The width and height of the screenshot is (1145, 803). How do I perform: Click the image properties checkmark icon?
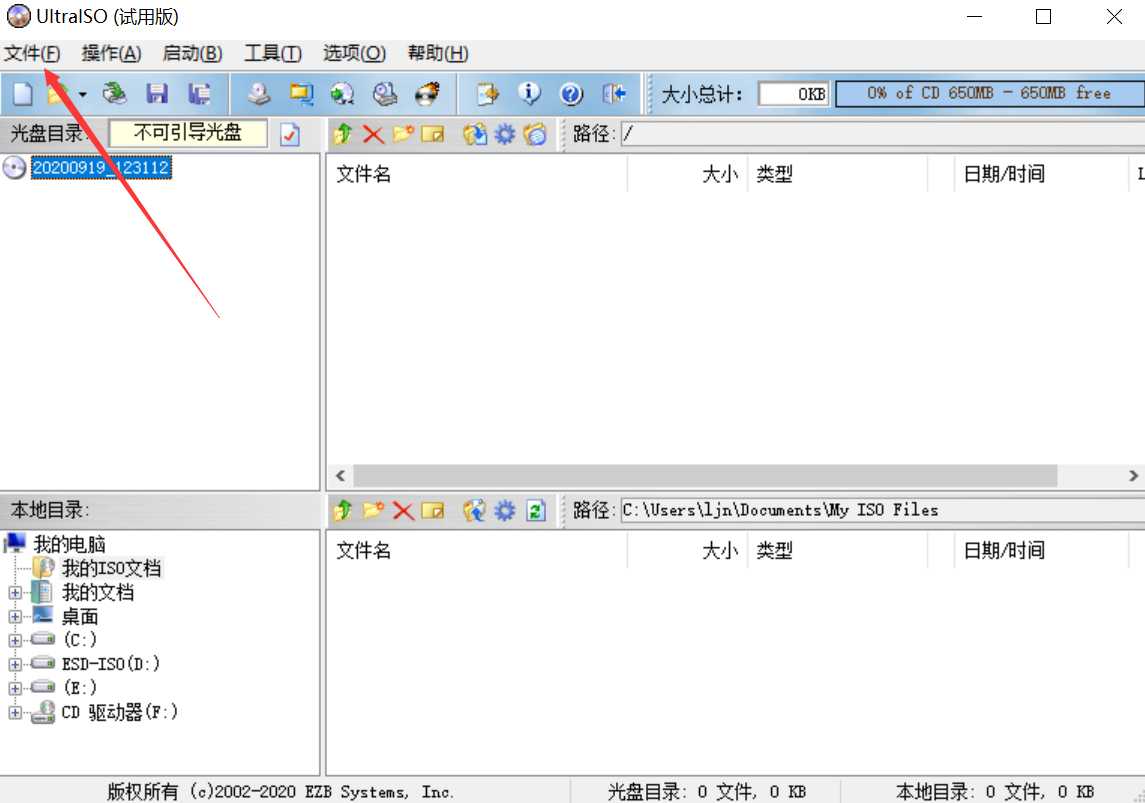(x=290, y=134)
